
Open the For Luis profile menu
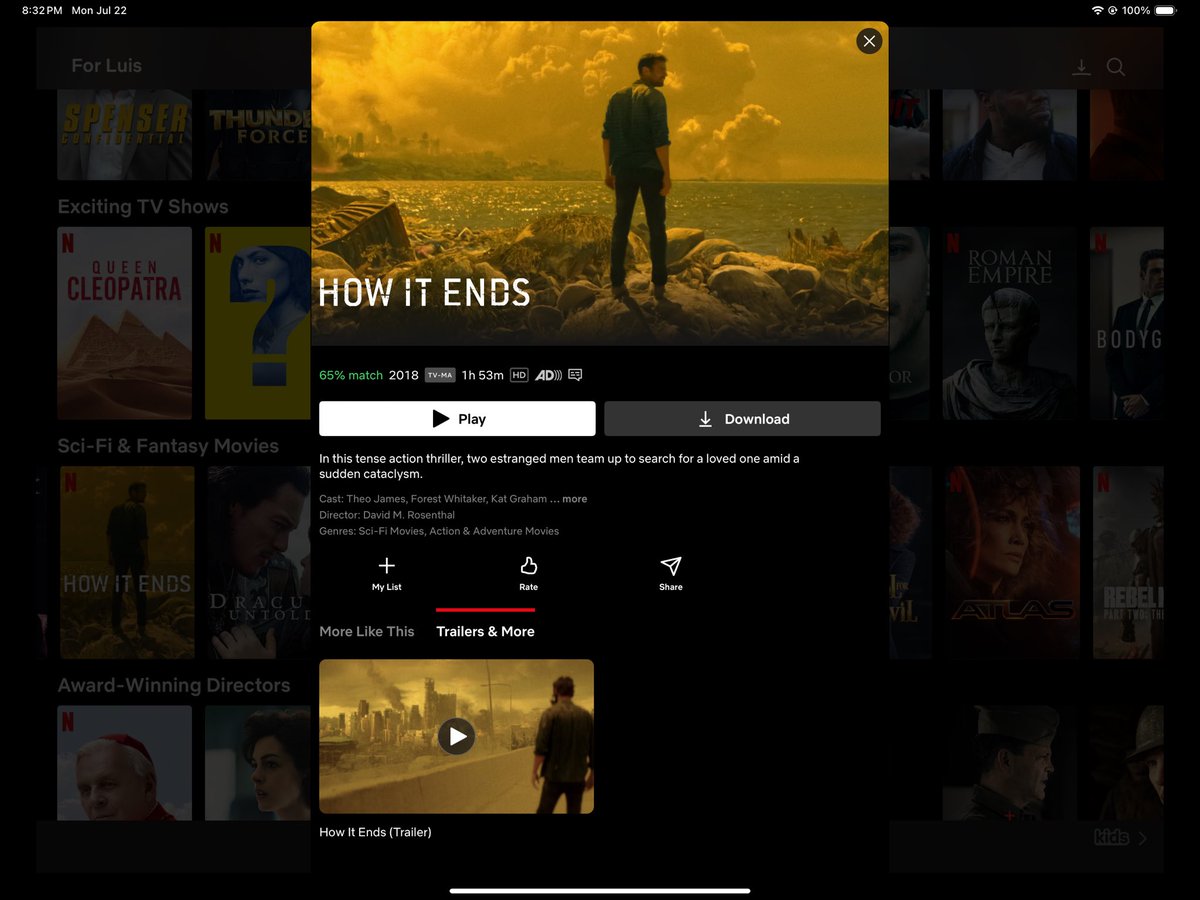[x=106, y=65]
